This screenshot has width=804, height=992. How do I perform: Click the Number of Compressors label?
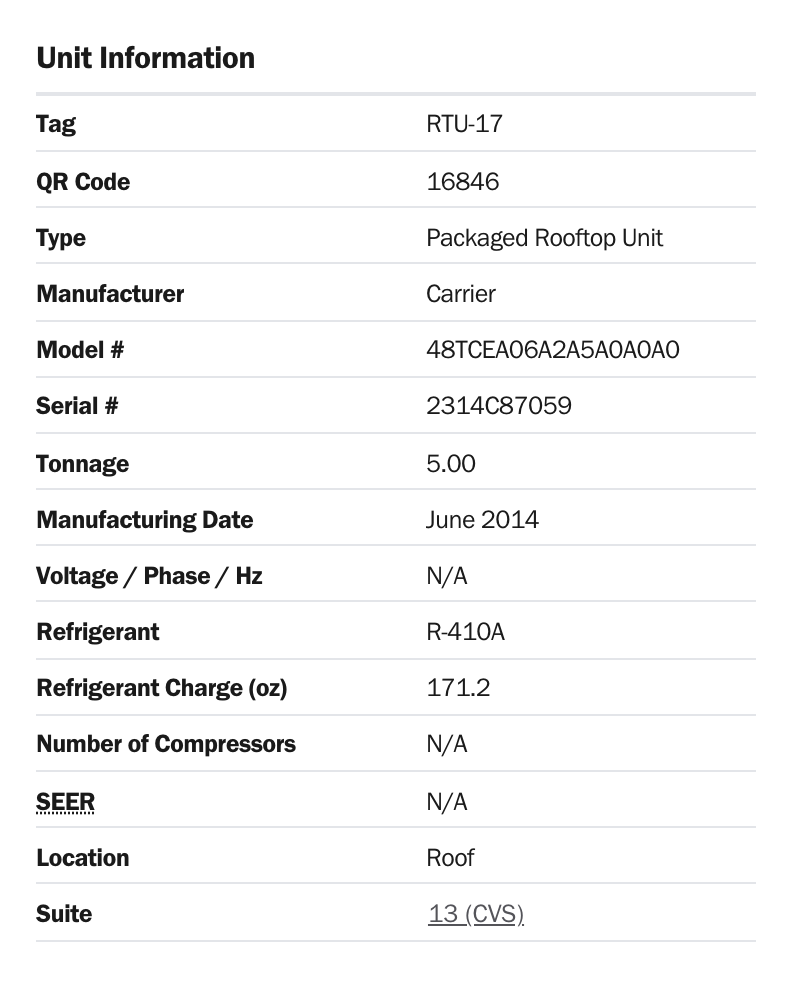click(x=166, y=744)
